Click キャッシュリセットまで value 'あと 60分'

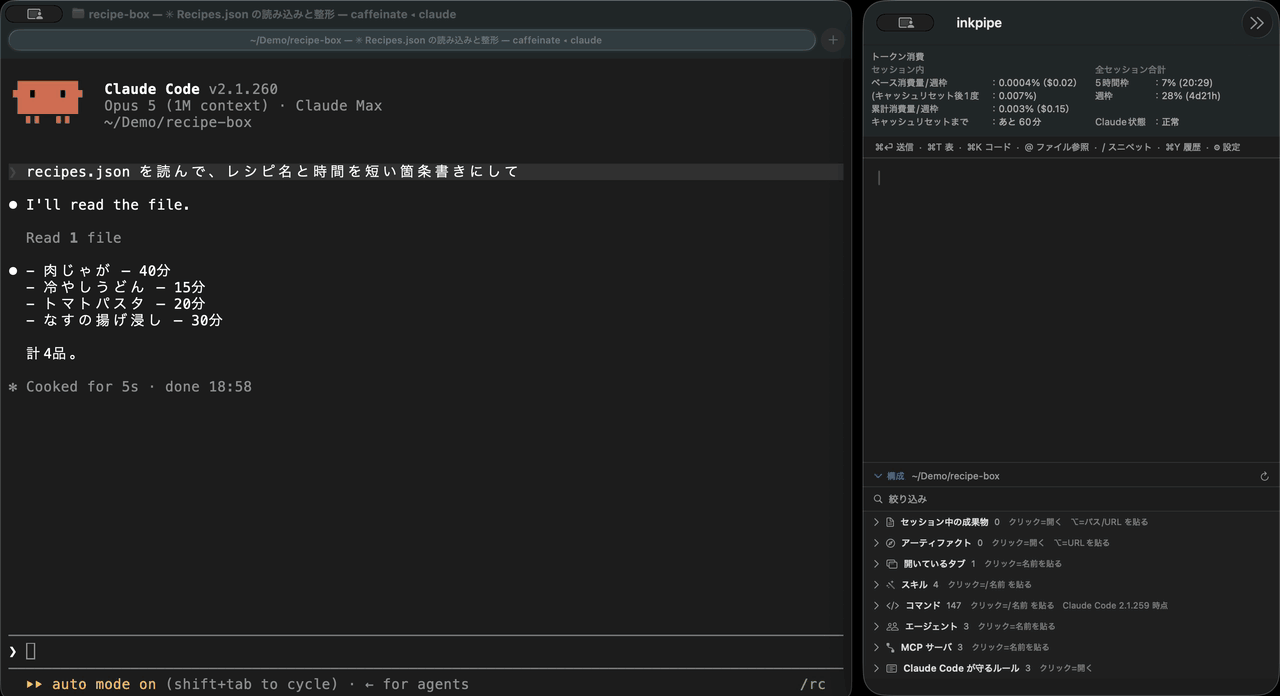pyautogui.click(x=1019, y=122)
